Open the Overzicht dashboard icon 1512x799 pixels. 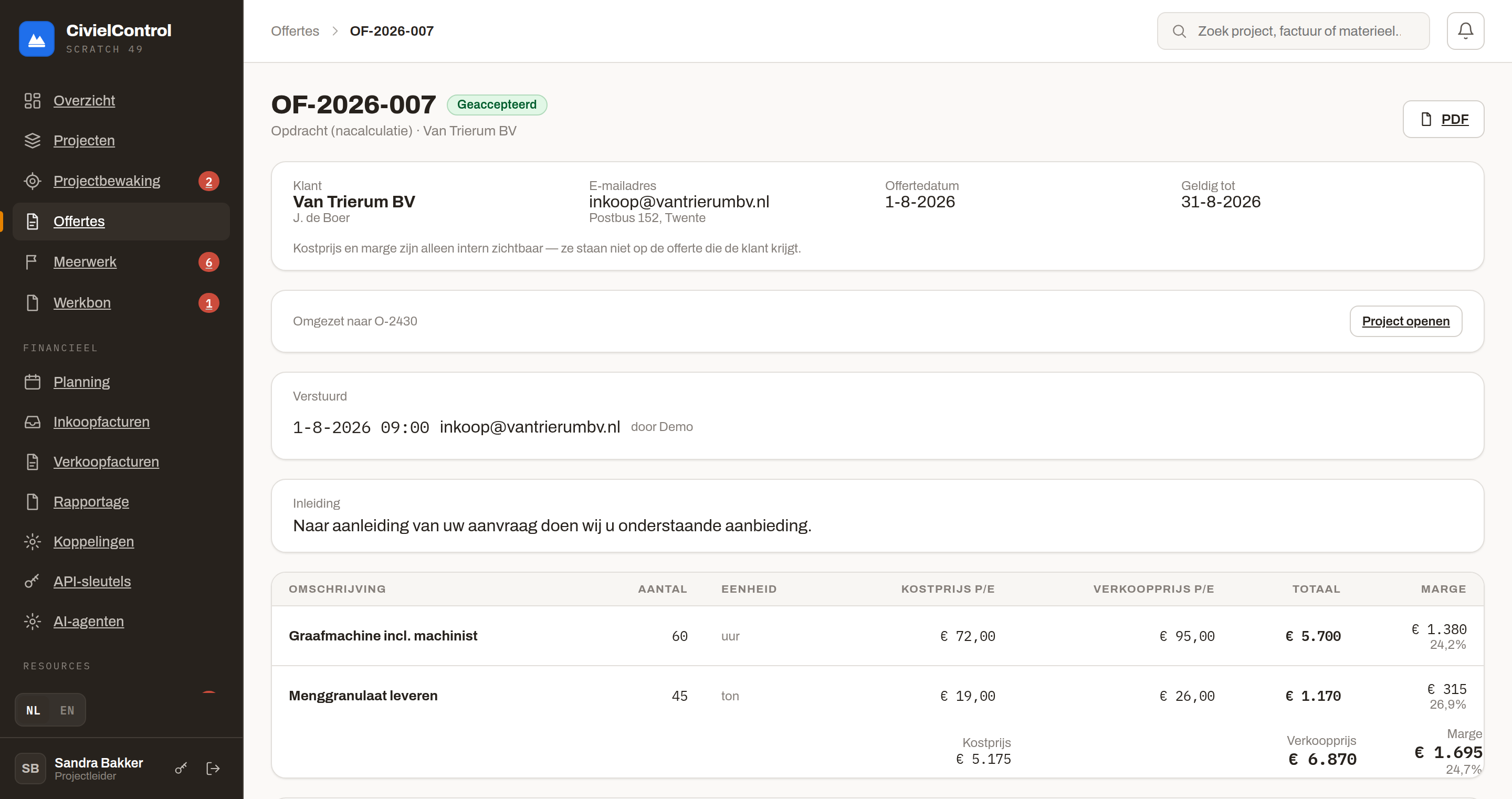tap(32, 100)
